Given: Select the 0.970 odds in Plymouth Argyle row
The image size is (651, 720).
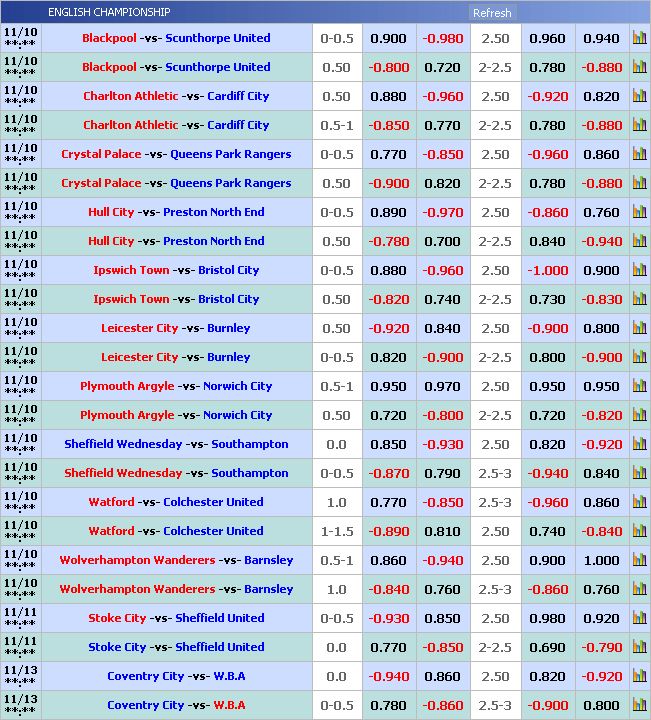Looking at the screenshot, I should click(442, 386).
